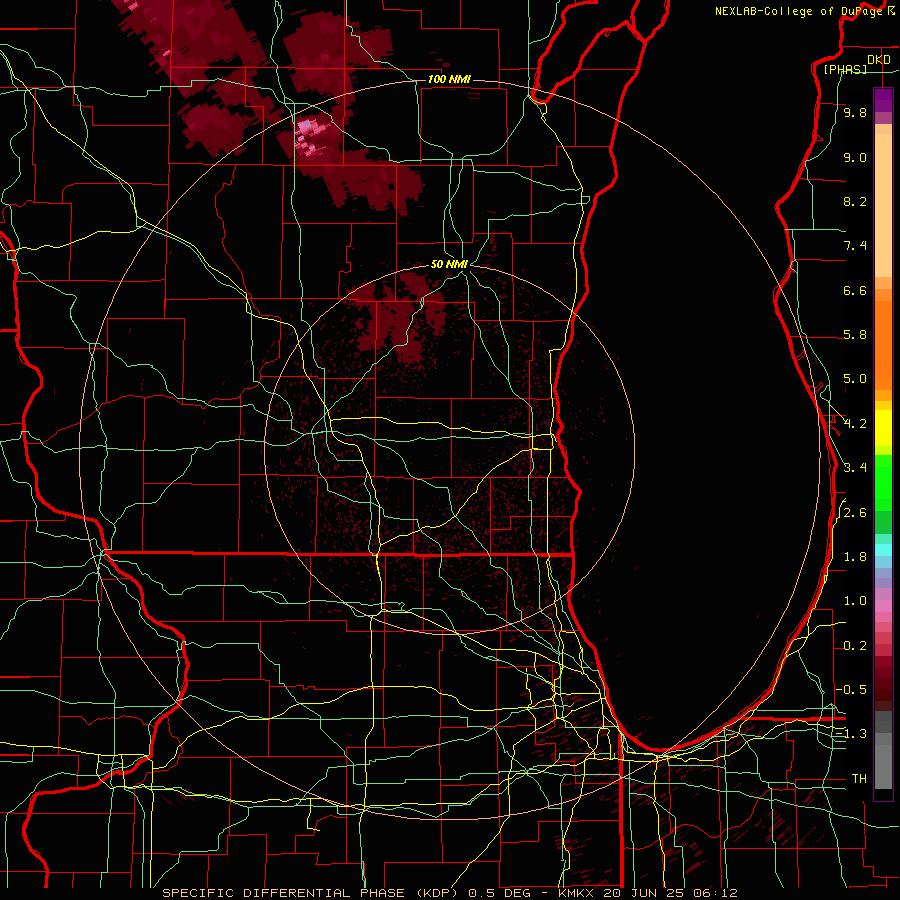Click the 5.8 scale value

(x=855, y=335)
